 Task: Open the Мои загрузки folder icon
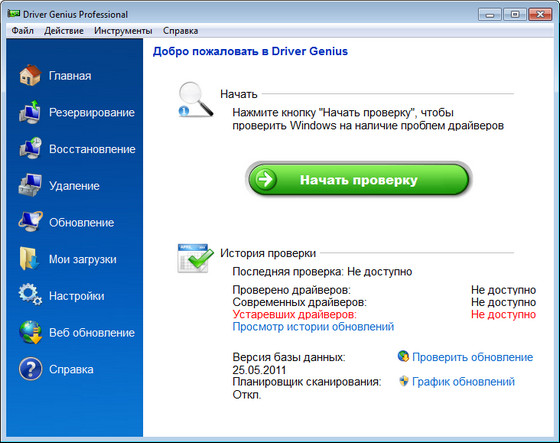tap(29, 259)
